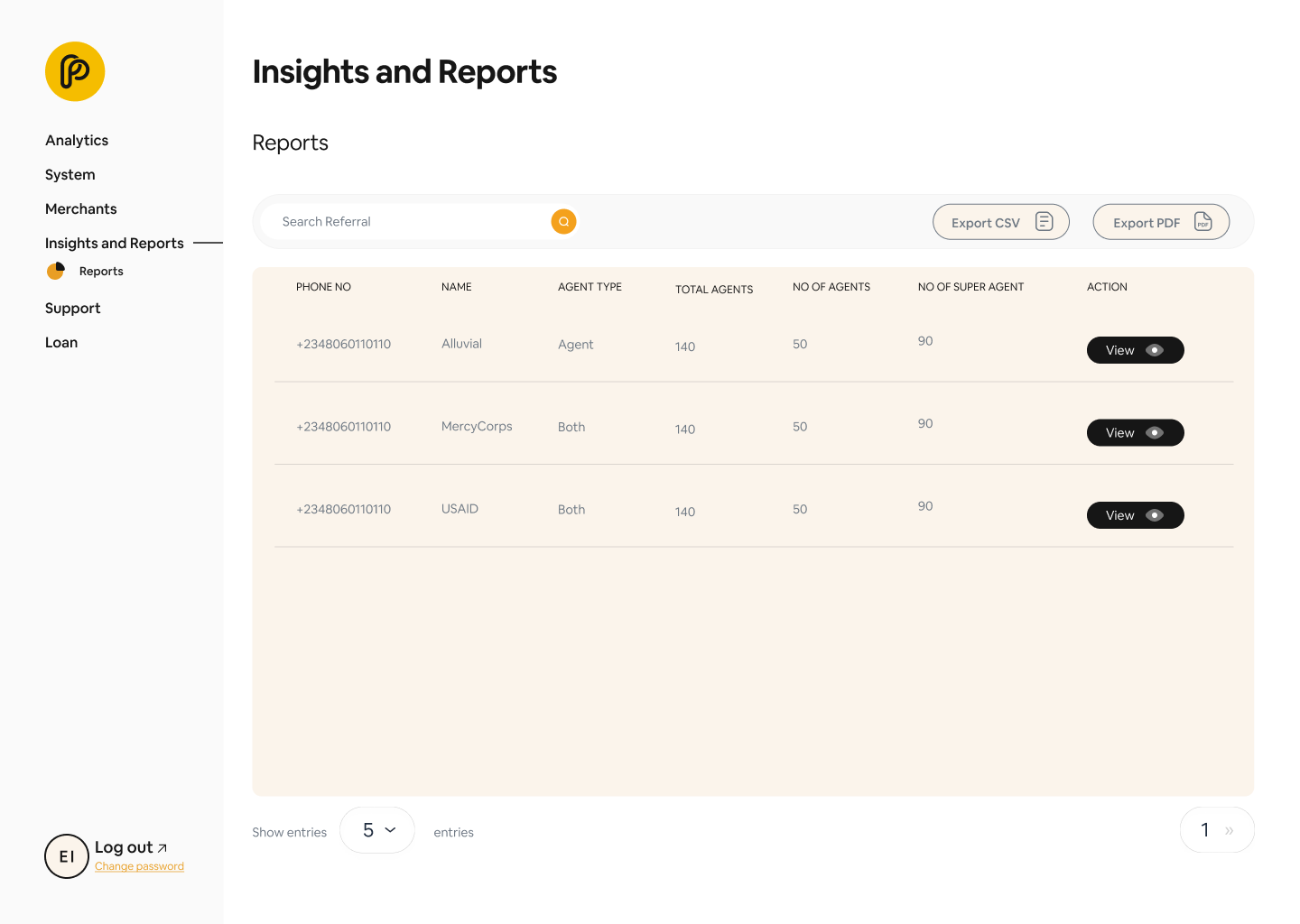Open Loan in the sidebar
The image size is (1300, 924).
click(x=61, y=342)
